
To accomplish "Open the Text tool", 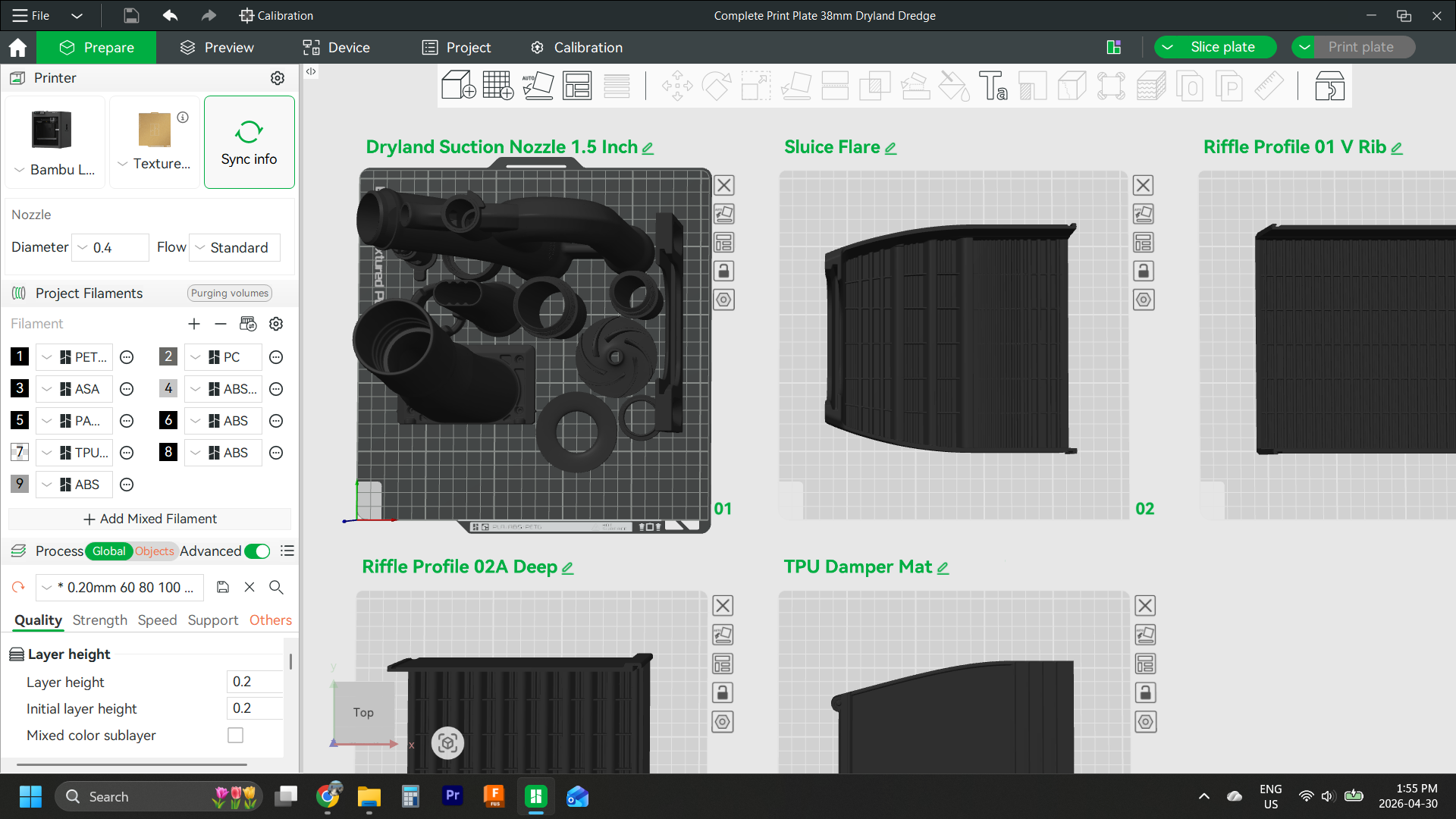I will (x=993, y=86).
